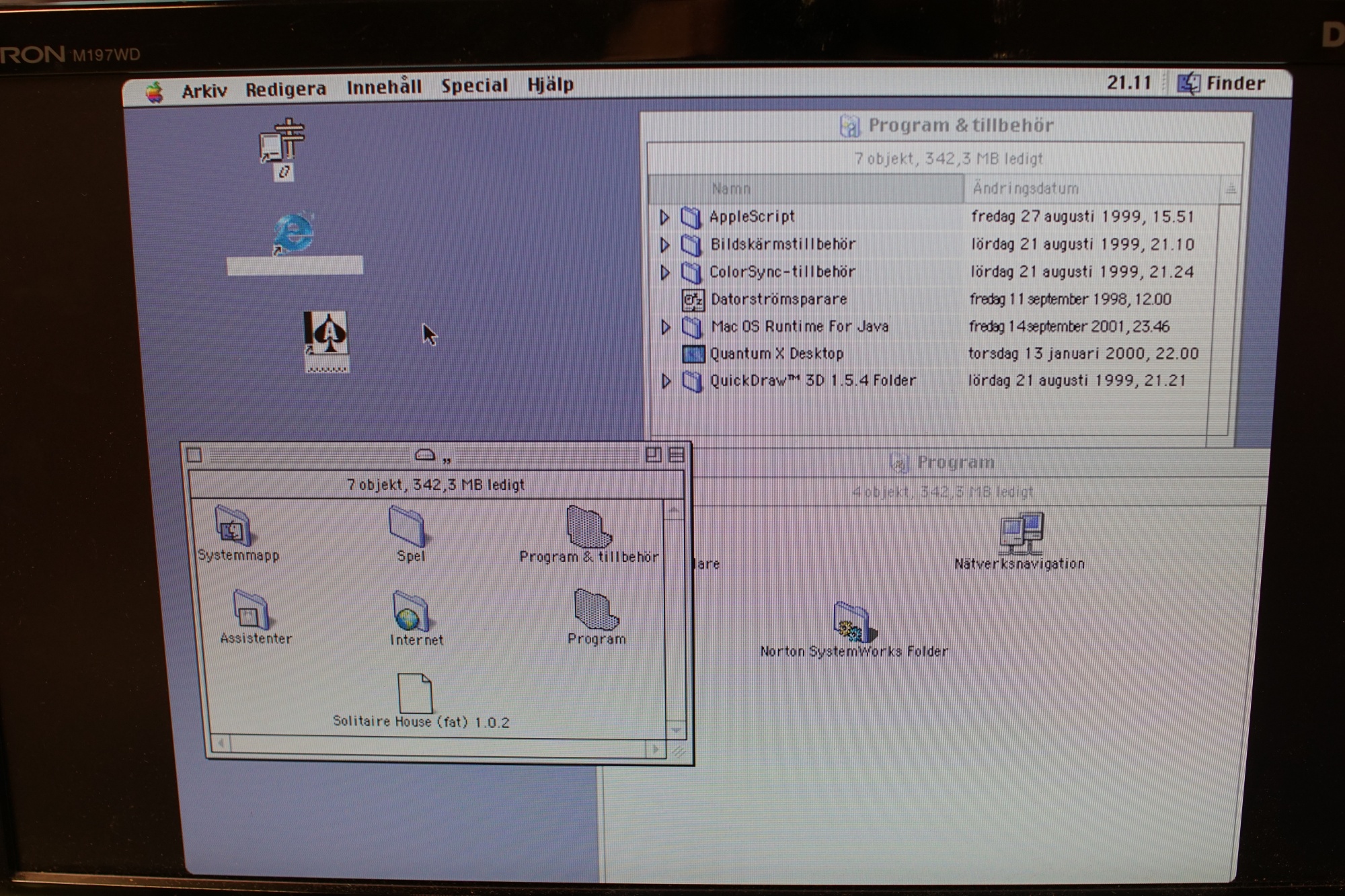Image resolution: width=1345 pixels, height=896 pixels.
Task: Click the disk proxy icon in title bar
Action: (425, 455)
